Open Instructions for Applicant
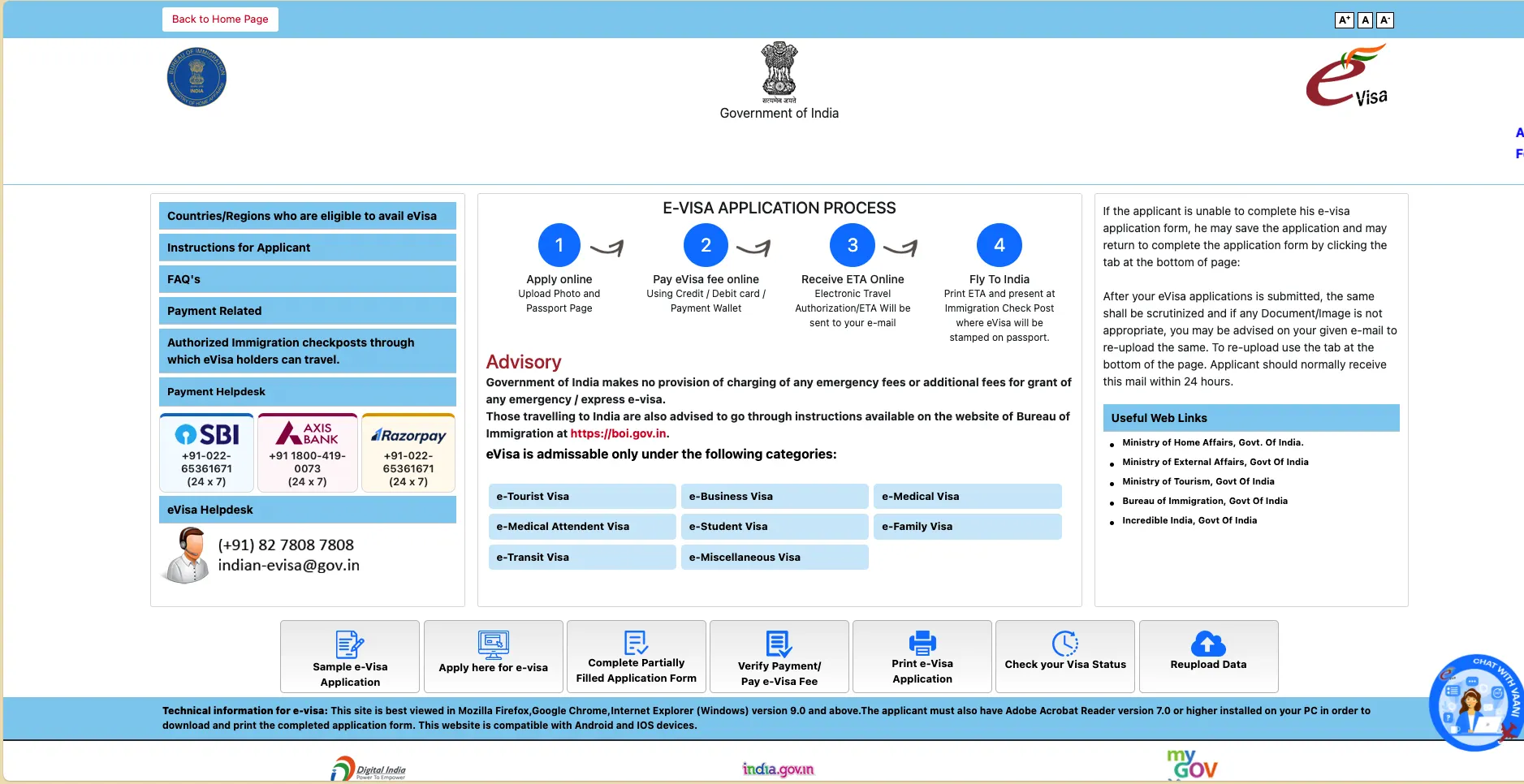Image resolution: width=1524 pixels, height=784 pixels. point(308,248)
